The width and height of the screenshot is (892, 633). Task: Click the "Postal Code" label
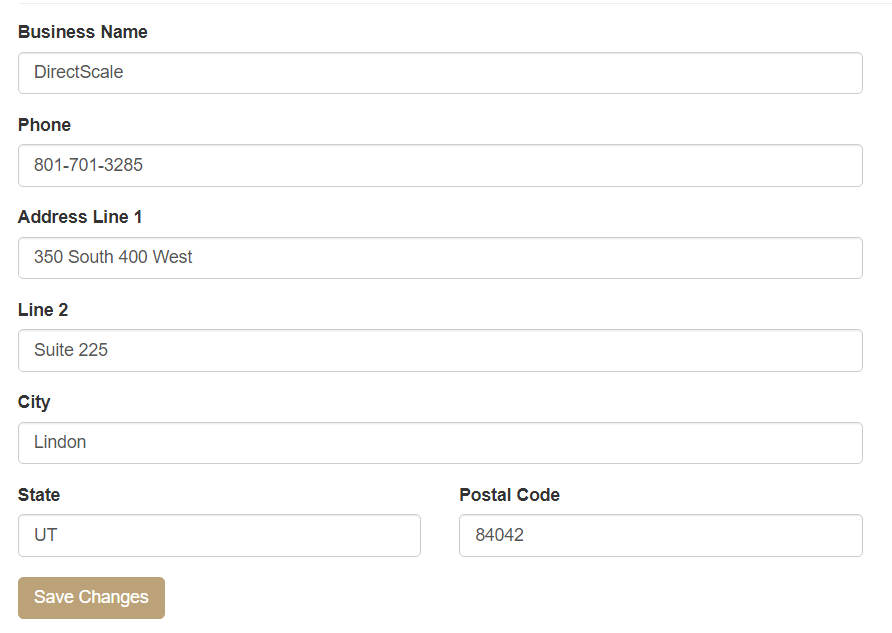[x=509, y=495]
